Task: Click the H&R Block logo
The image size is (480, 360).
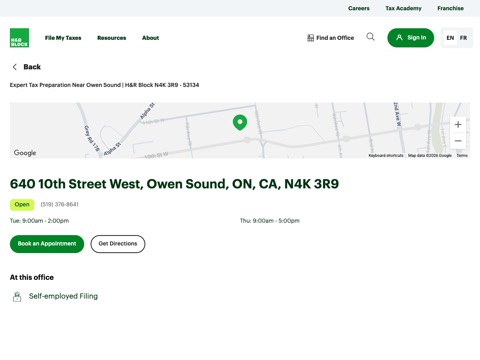Action: click(x=19, y=38)
